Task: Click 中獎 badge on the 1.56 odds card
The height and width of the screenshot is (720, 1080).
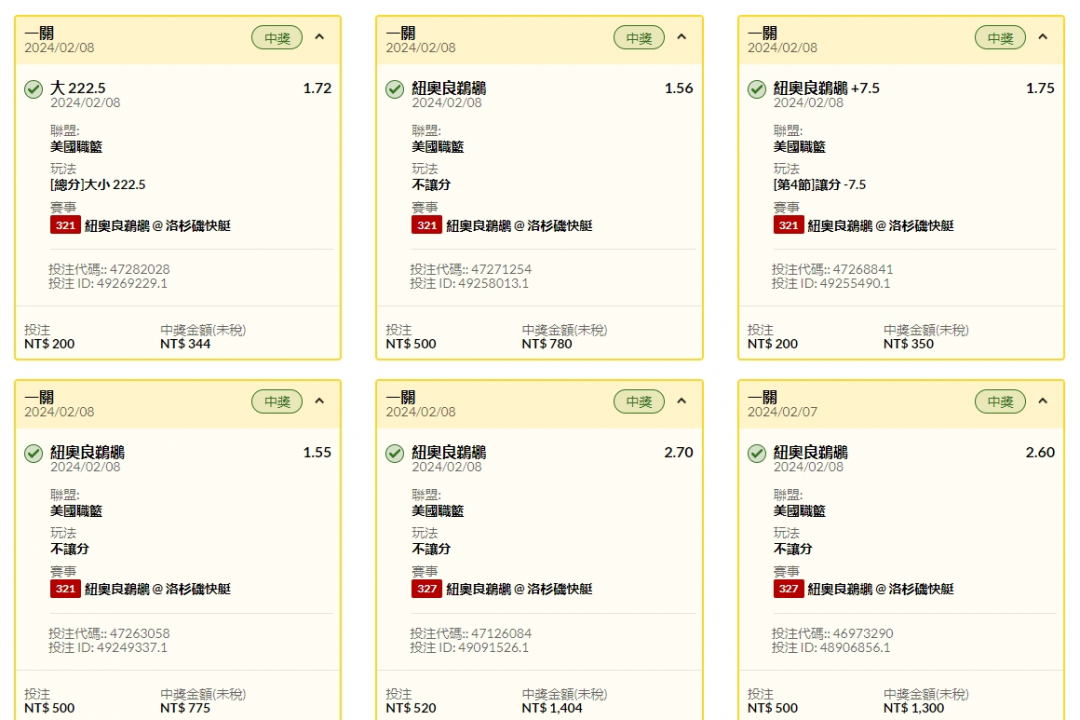Action: click(x=639, y=38)
